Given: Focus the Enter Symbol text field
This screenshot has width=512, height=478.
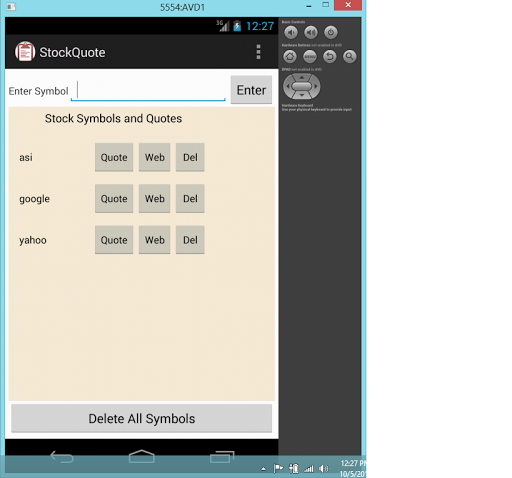Looking at the screenshot, I should pos(148,90).
